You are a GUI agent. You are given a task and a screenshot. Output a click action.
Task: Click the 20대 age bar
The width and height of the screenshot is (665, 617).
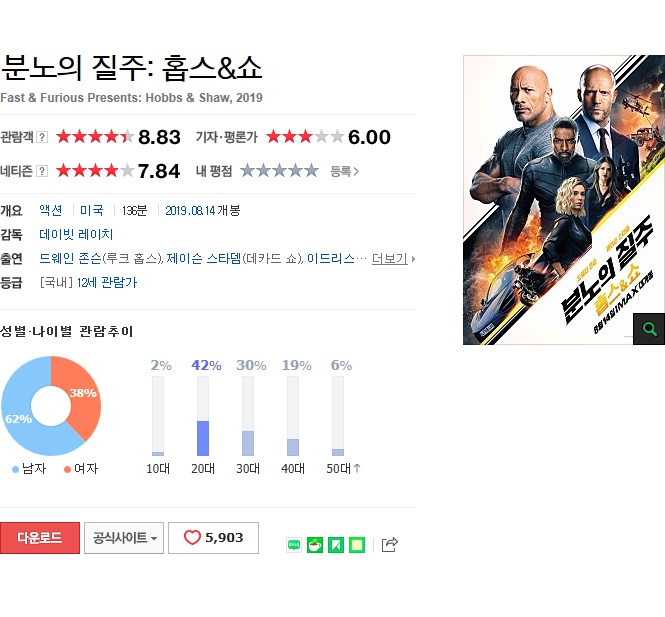(x=203, y=416)
